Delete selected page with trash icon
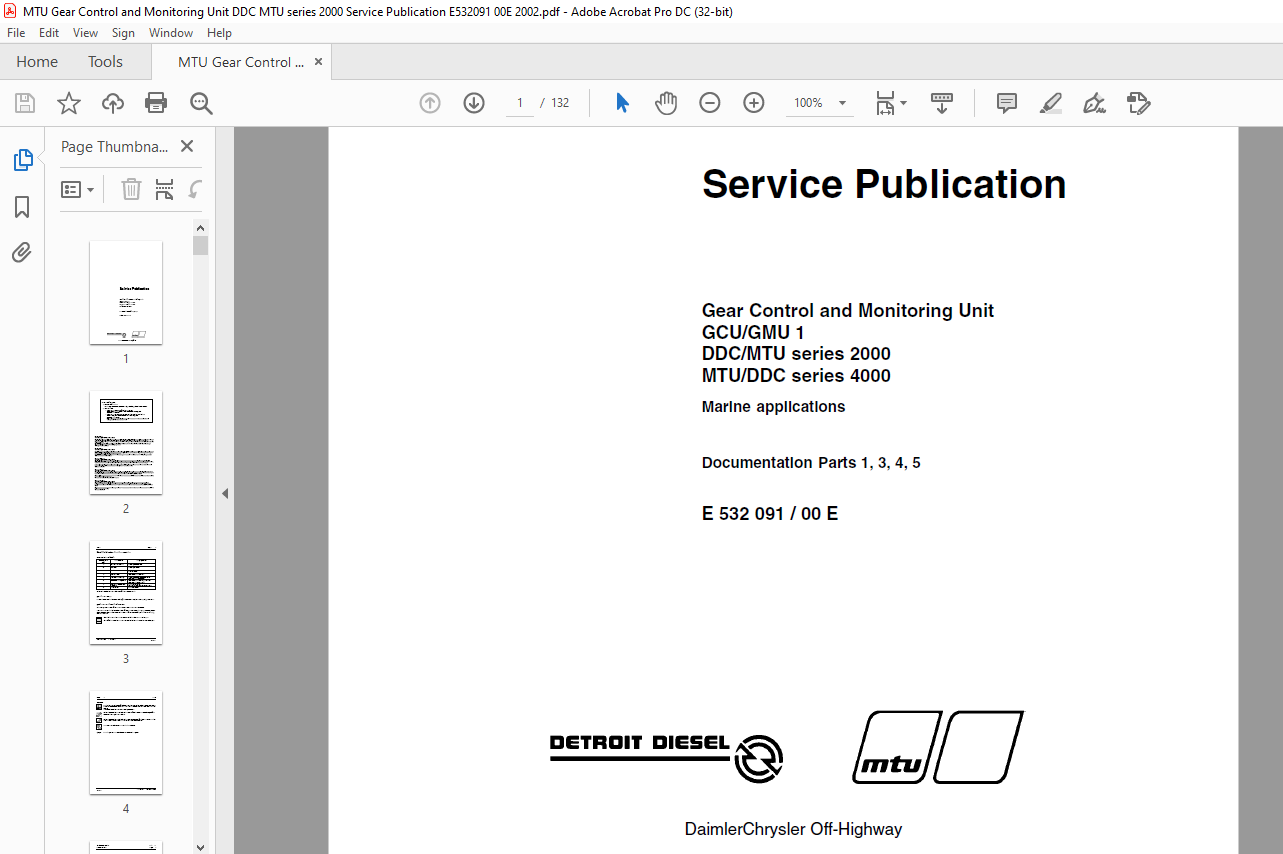 (131, 189)
